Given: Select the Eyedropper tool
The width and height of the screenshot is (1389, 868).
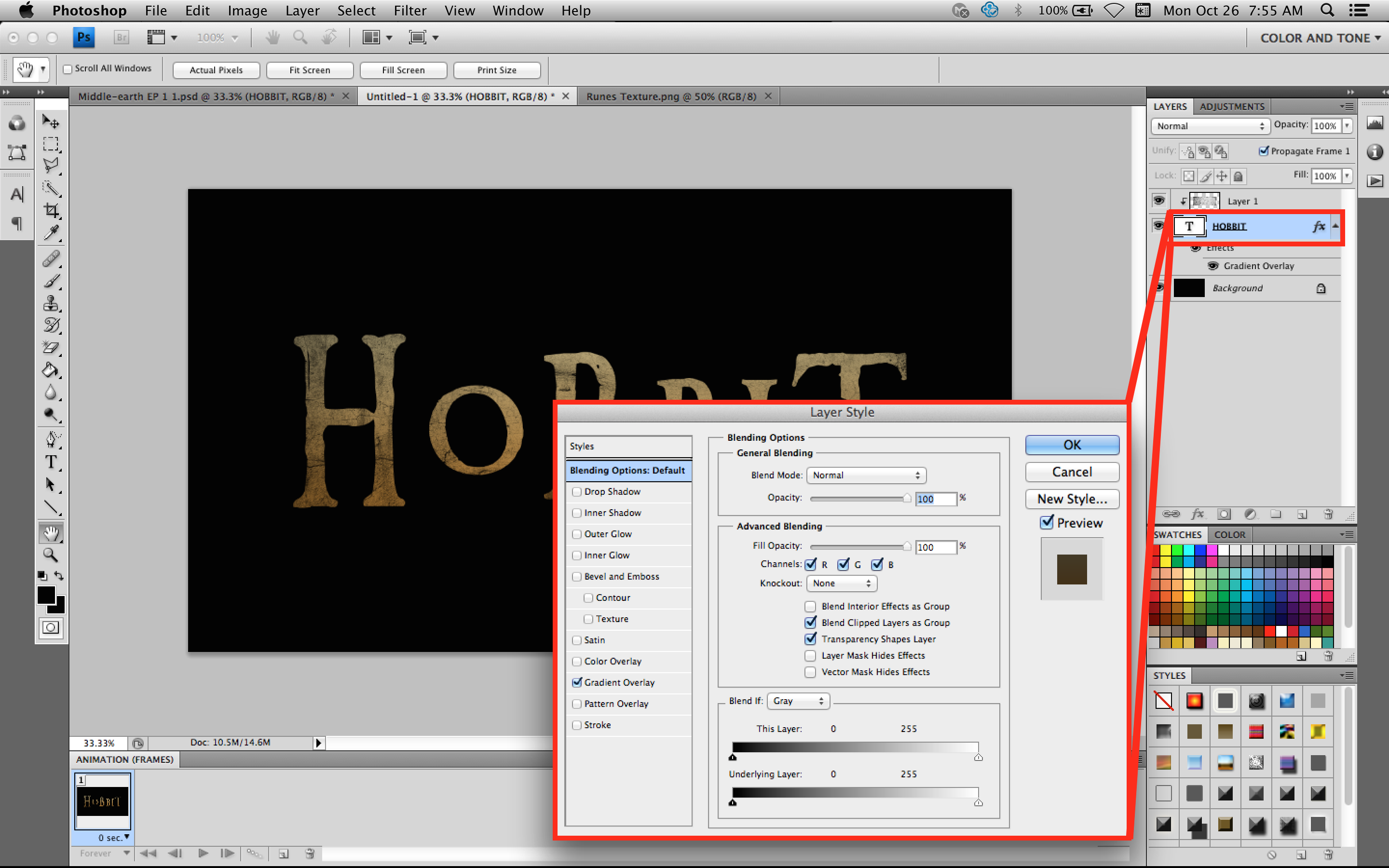Looking at the screenshot, I should click(x=51, y=232).
